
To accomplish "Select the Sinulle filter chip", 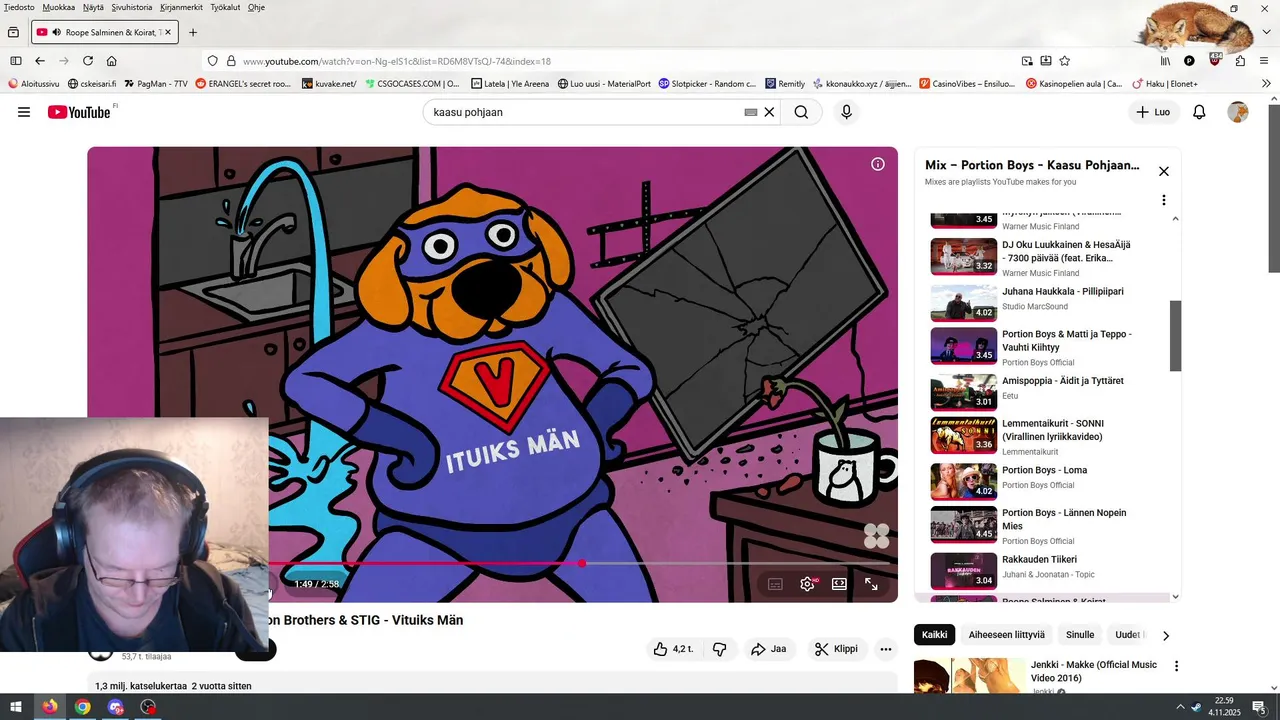I will tap(1080, 635).
